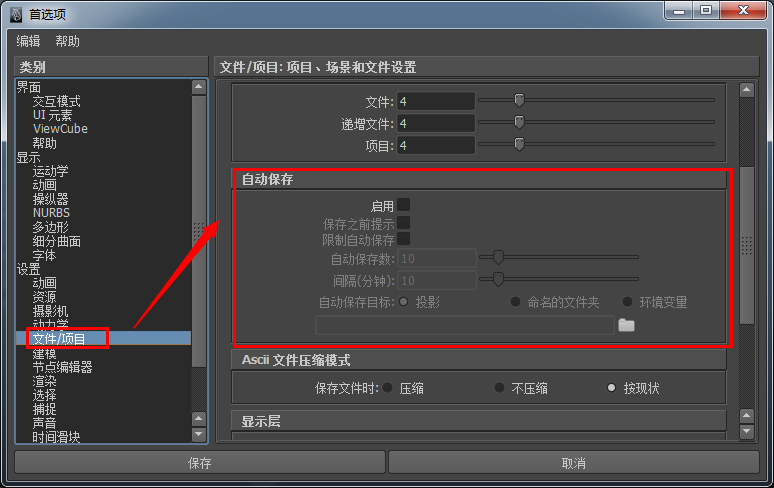Viewport: 774px width, 488px height.
Task: Select 操纵器 category
Action: pos(50,199)
